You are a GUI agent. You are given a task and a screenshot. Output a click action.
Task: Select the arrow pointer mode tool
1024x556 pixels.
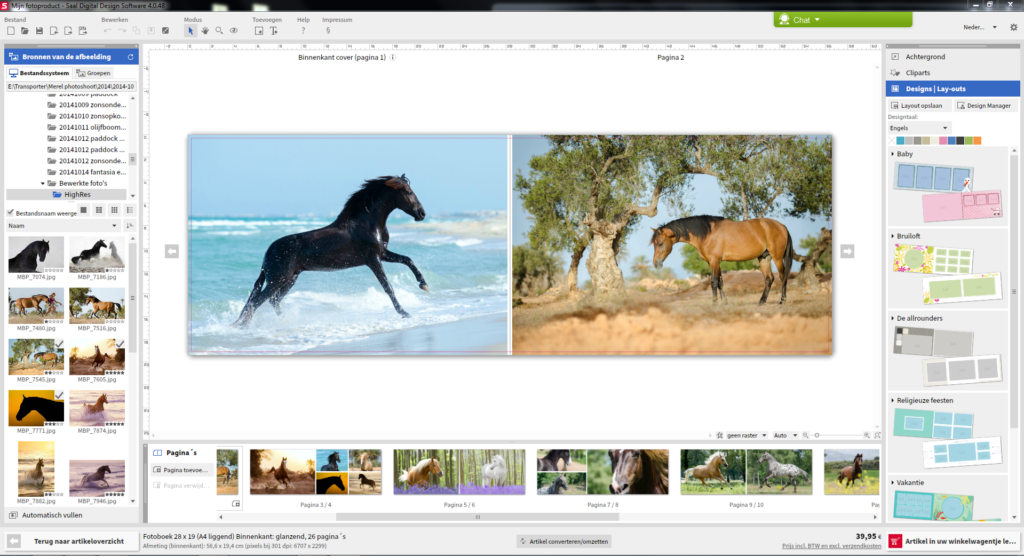coord(190,31)
